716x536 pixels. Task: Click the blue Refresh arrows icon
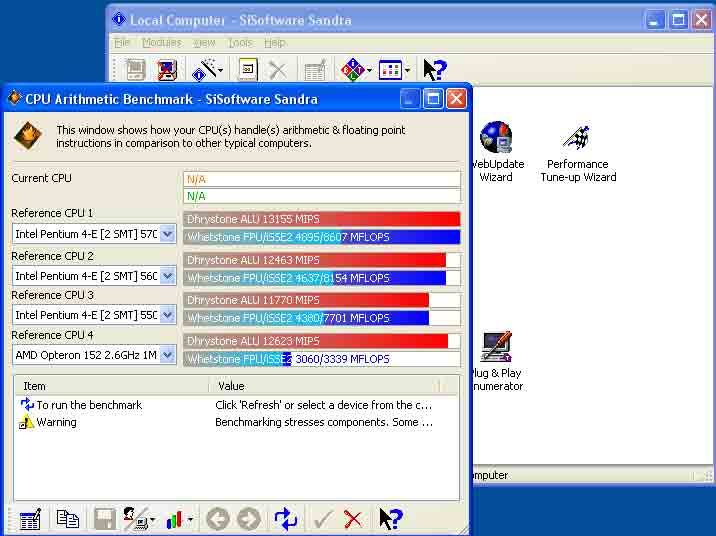[x=286, y=519]
